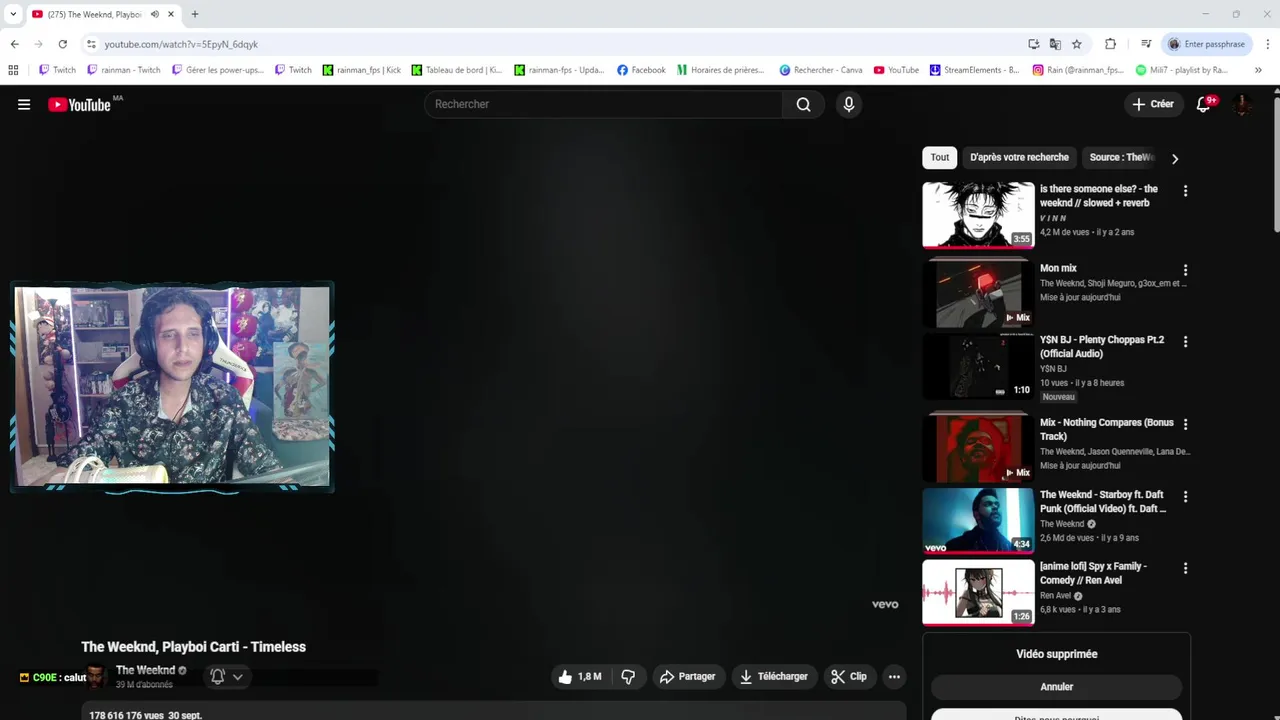Go to the YouTube home logo
This screenshot has width=1280, height=720.
(x=79, y=104)
